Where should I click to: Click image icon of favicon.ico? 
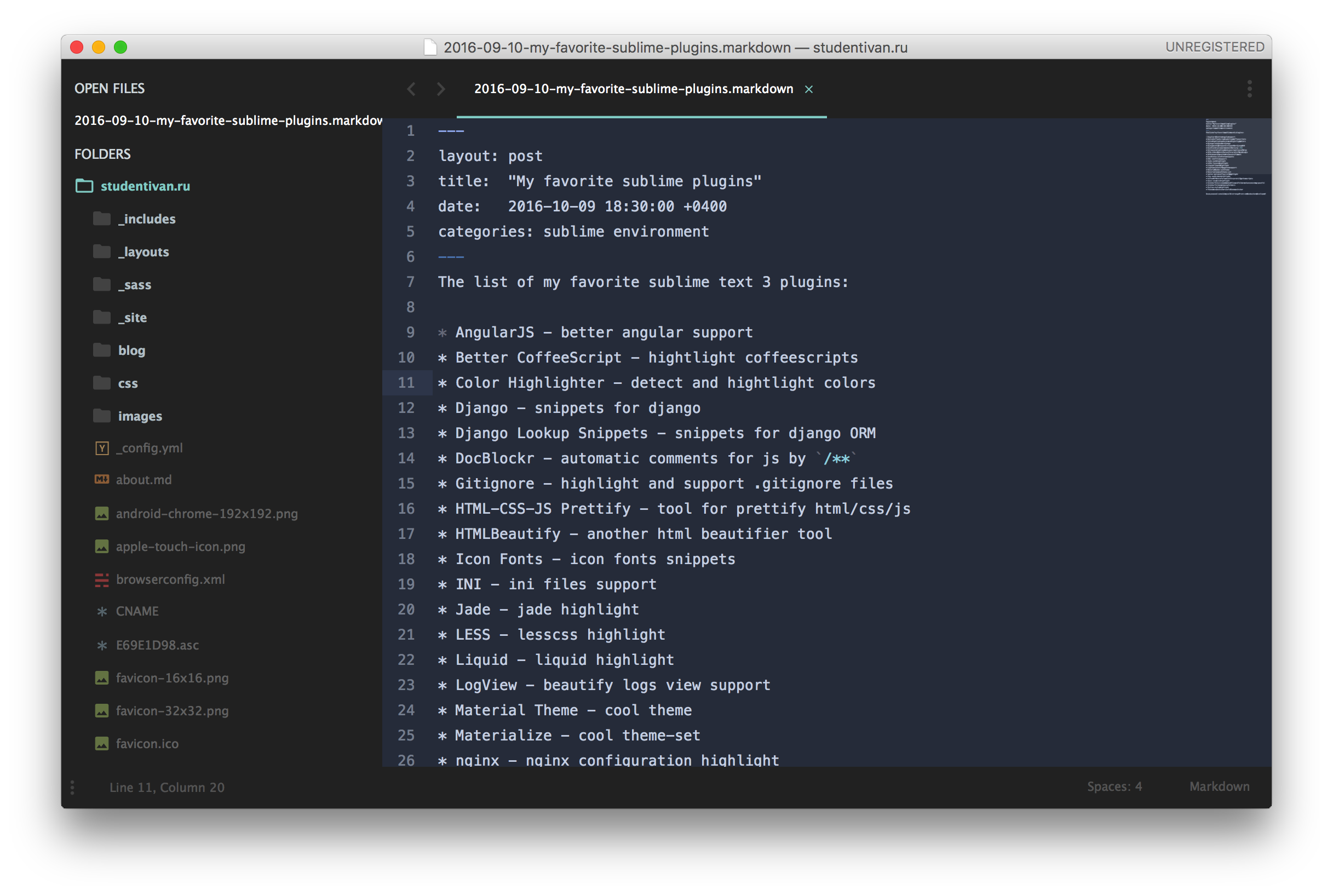click(x=102, y=744)
